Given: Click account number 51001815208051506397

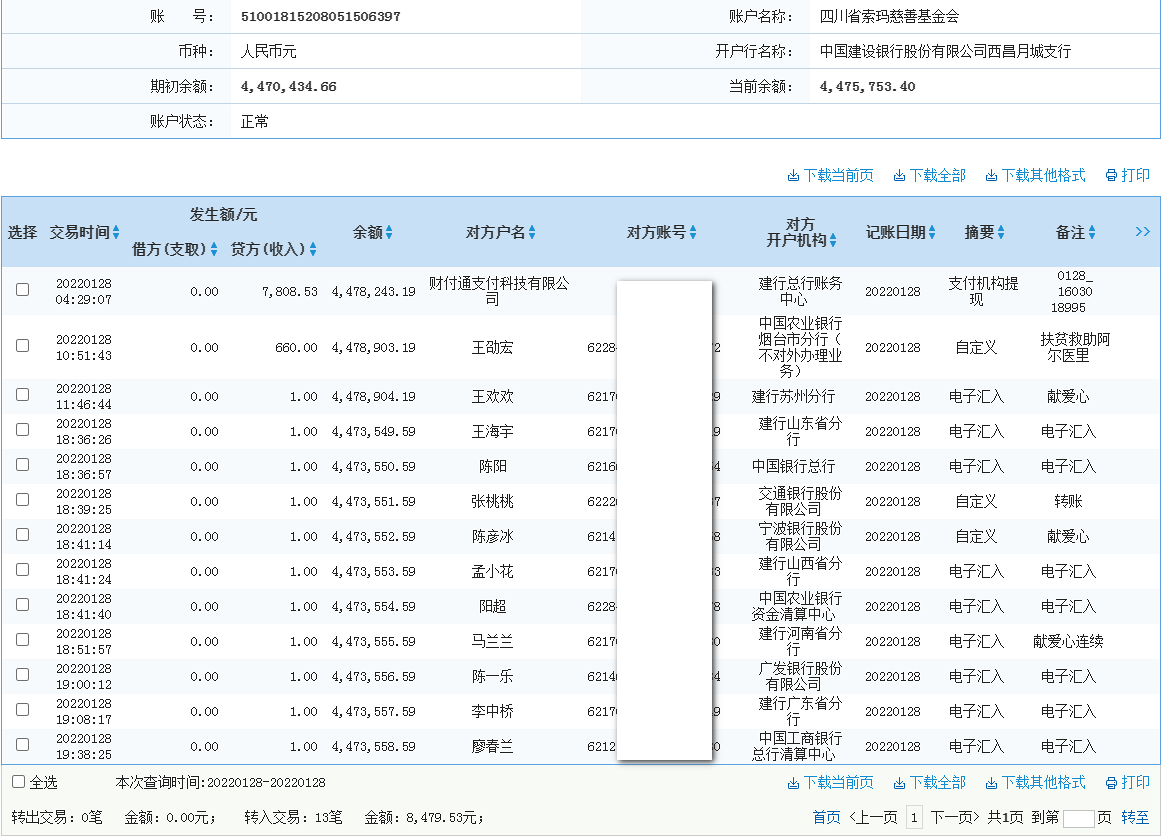Looking at the screenshot, I should [320, 16].
